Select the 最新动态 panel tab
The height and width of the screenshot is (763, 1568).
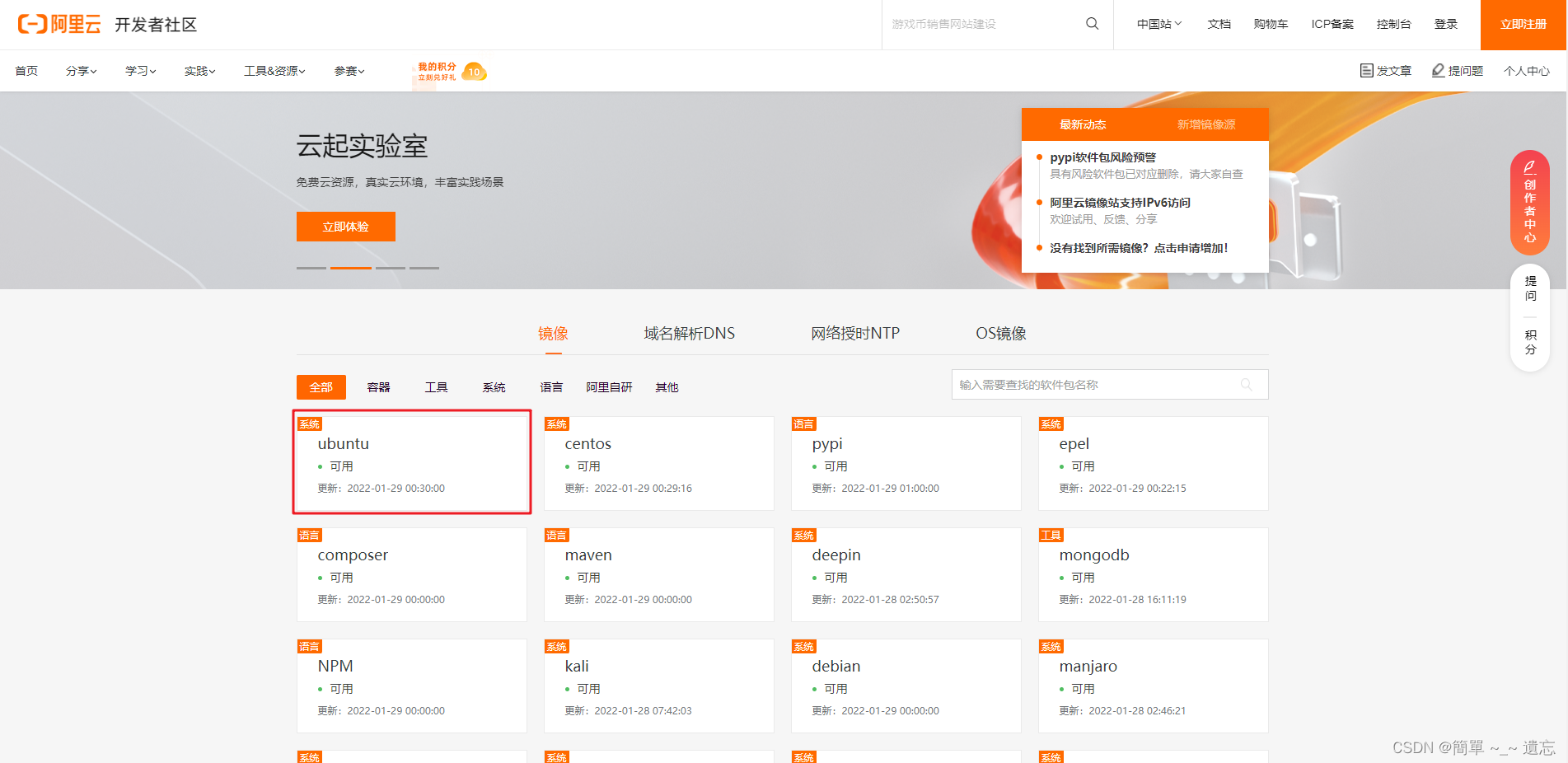click(1083, 124)
